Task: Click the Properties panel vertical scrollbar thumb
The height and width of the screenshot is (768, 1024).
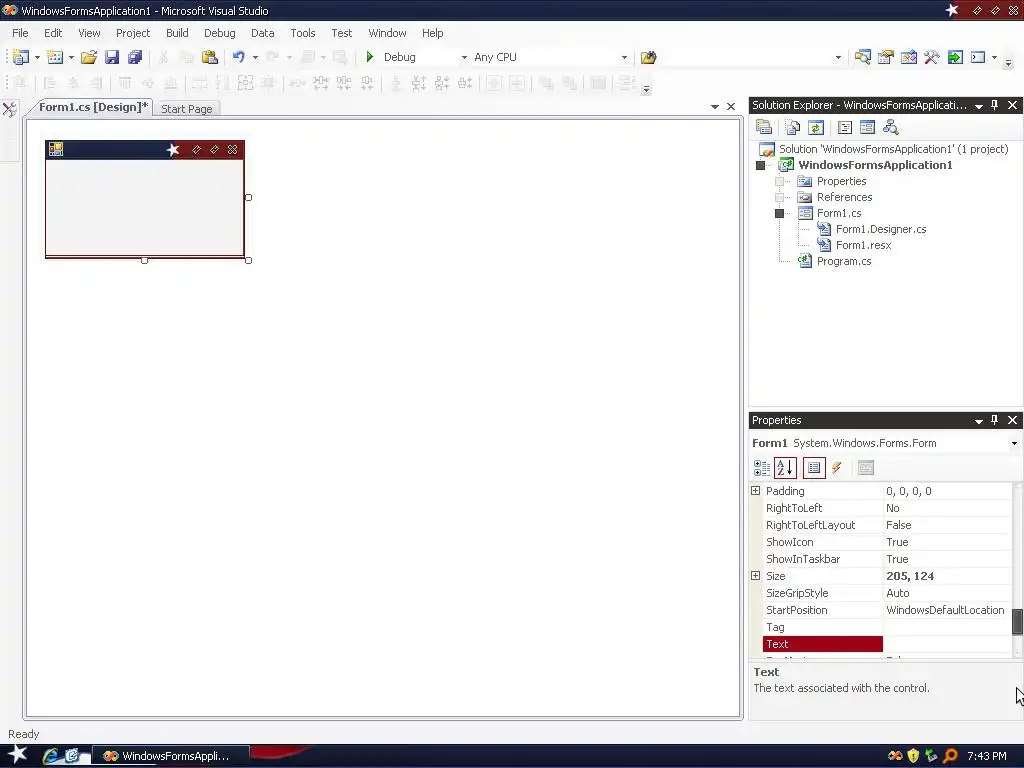Action: click(x=1017, y=622)
